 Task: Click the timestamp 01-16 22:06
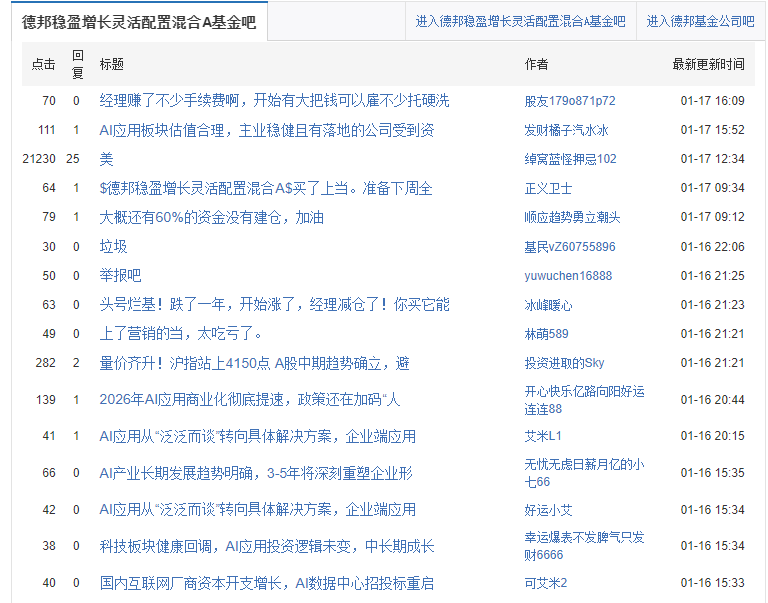click(713, 246)
